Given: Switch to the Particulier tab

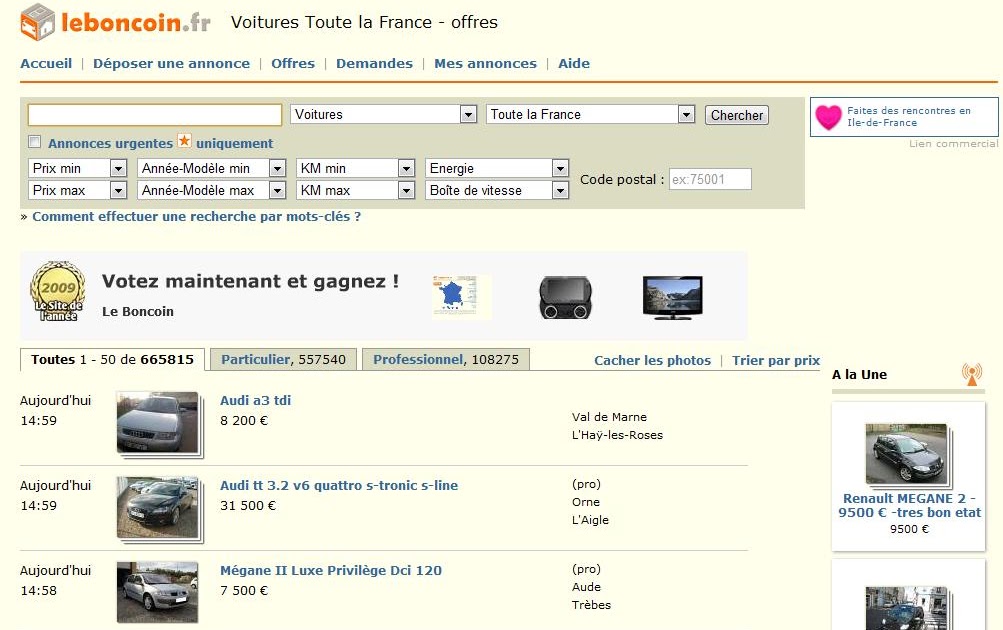Looking at the screenshot, I should point(283,359).
